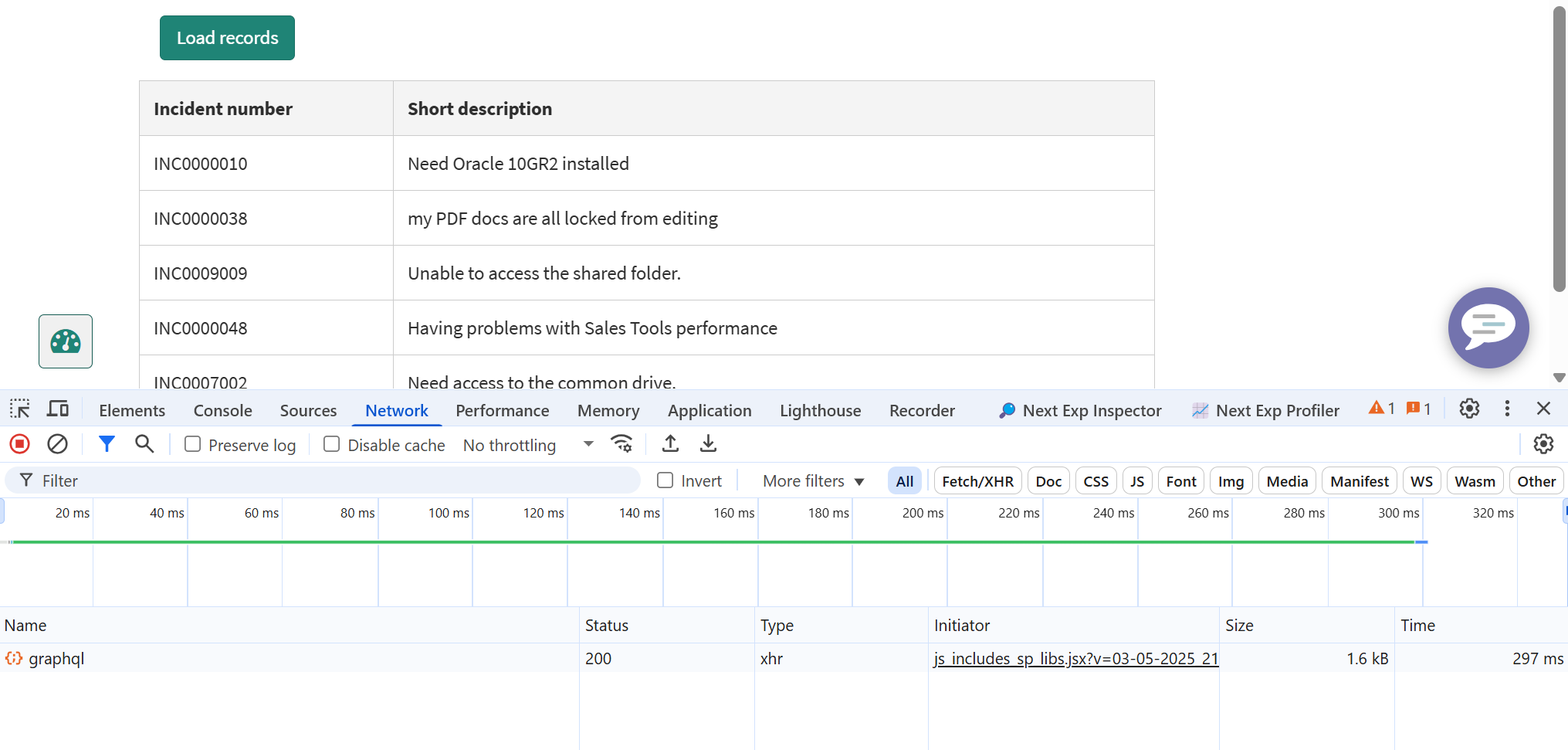Click the js_includes_sp_libs initiator link
Screen dimensions: 1568x750
(x=1075, y=659)
